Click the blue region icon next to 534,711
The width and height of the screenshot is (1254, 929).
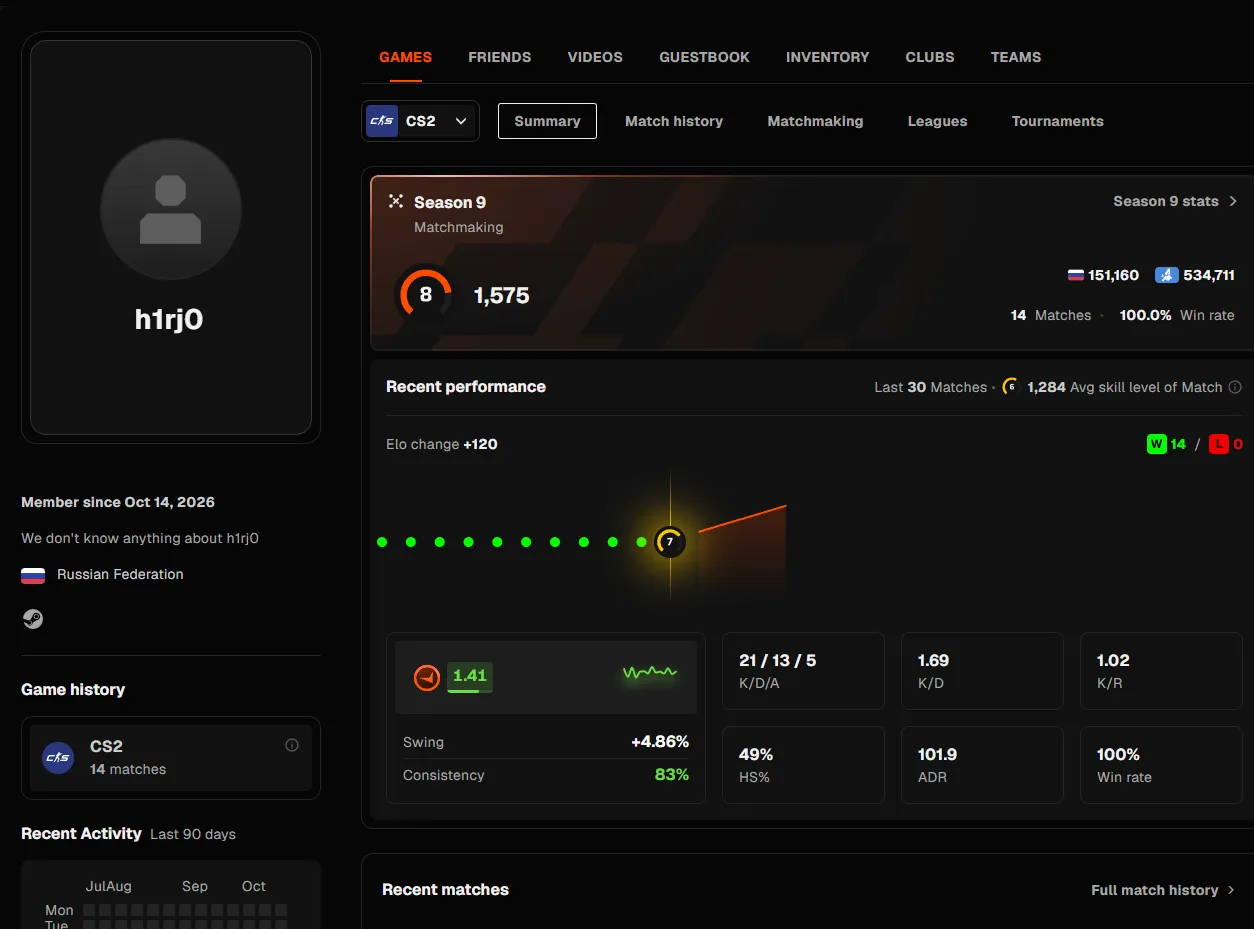1166,275
